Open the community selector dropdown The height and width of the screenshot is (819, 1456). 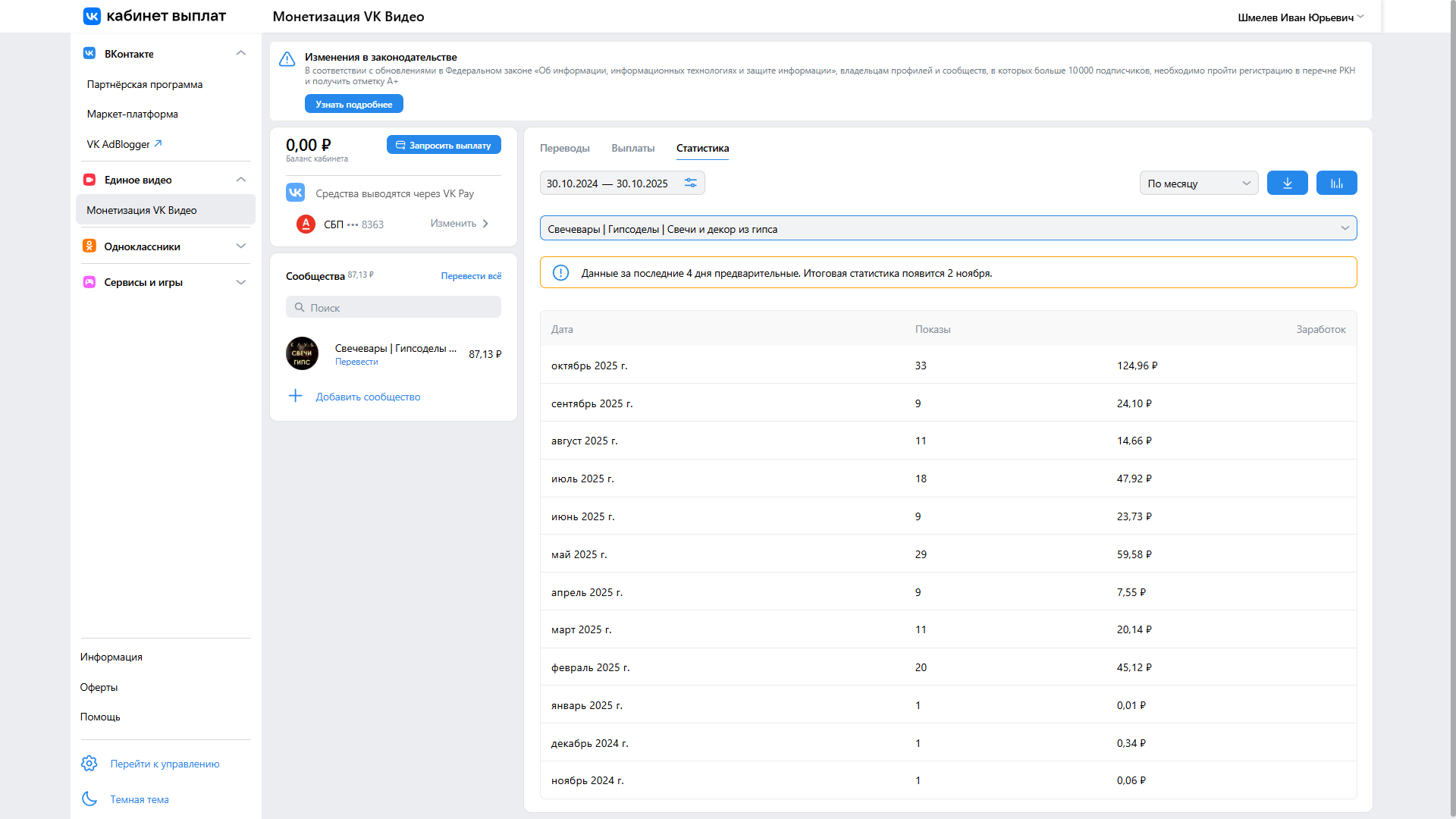[x=948, y=228]
